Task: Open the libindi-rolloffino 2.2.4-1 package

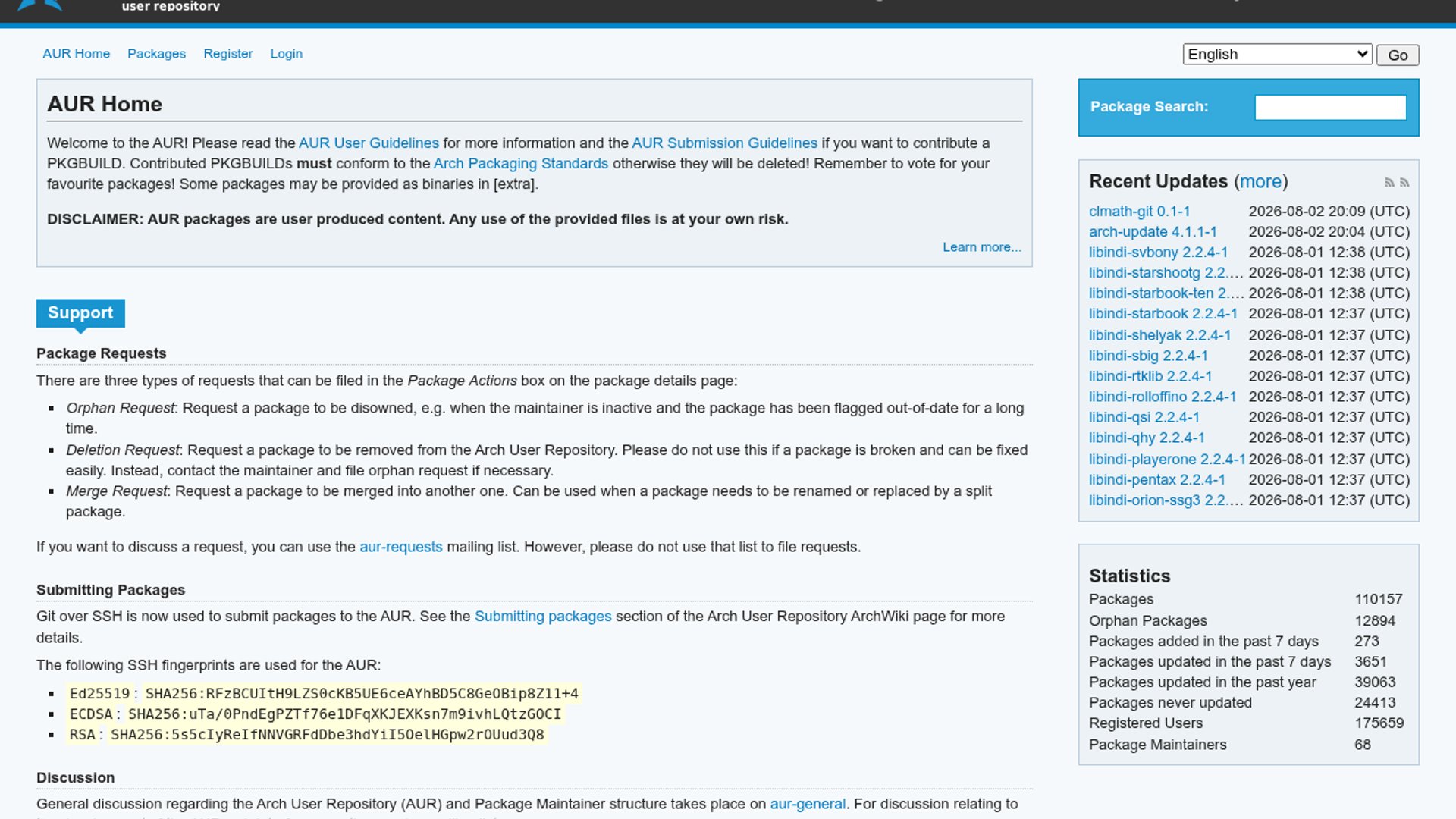Action: (x=1163, y=397)
